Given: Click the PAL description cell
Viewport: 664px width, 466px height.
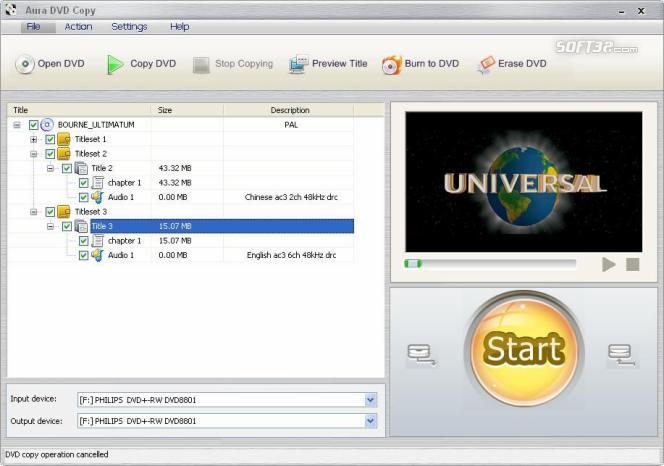Looking at the screenshot, I should coord(291,125).
